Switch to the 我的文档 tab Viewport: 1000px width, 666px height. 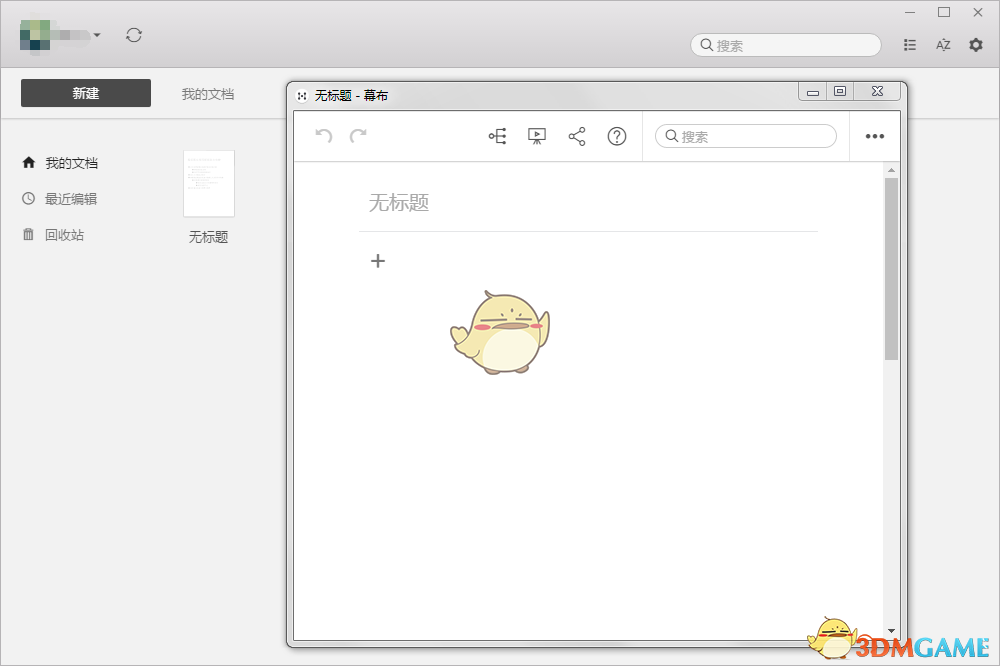click(206, 93)
